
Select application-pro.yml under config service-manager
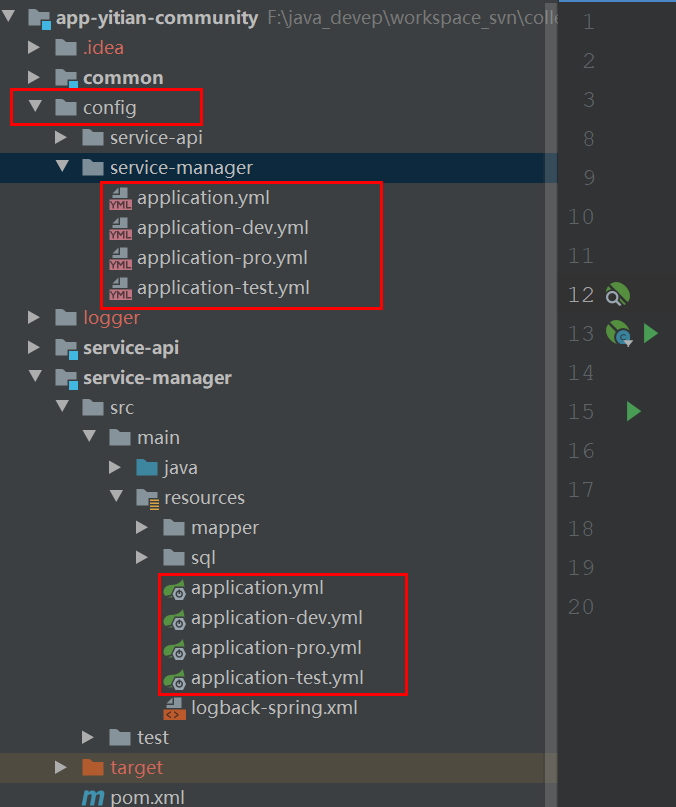(222, 258)
